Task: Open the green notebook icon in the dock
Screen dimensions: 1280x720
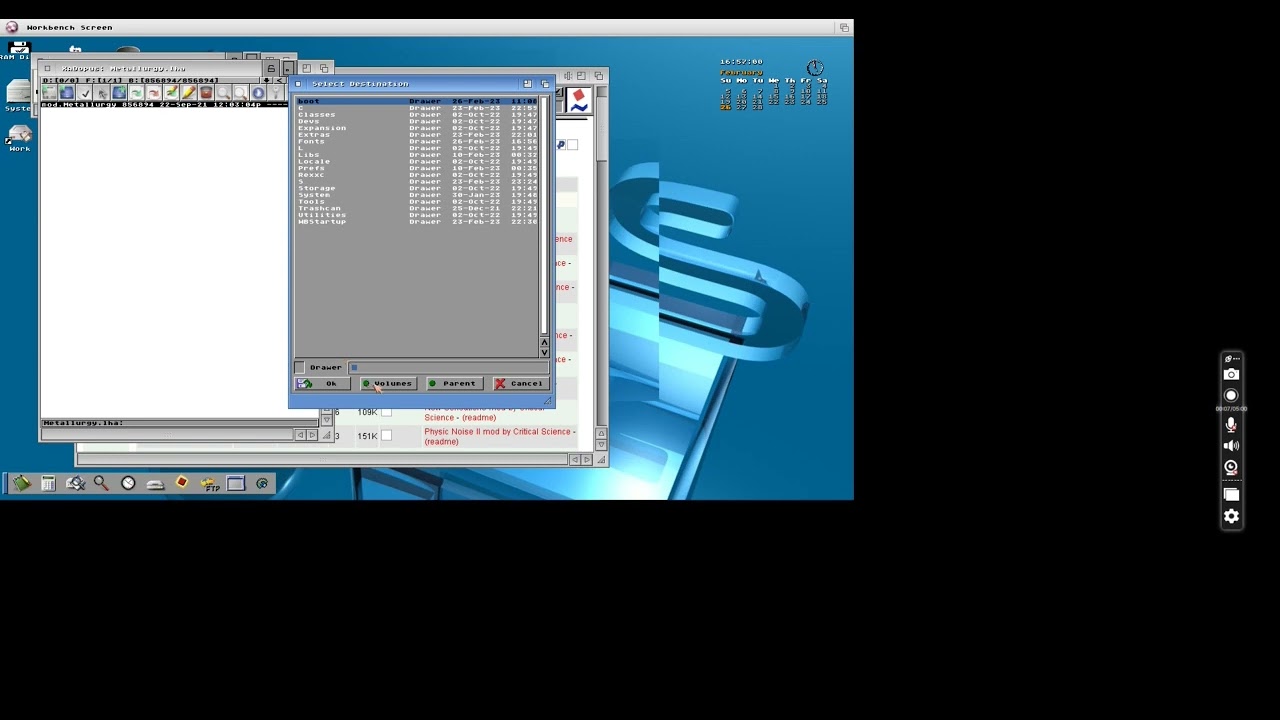Action: (x=22, y=483)
